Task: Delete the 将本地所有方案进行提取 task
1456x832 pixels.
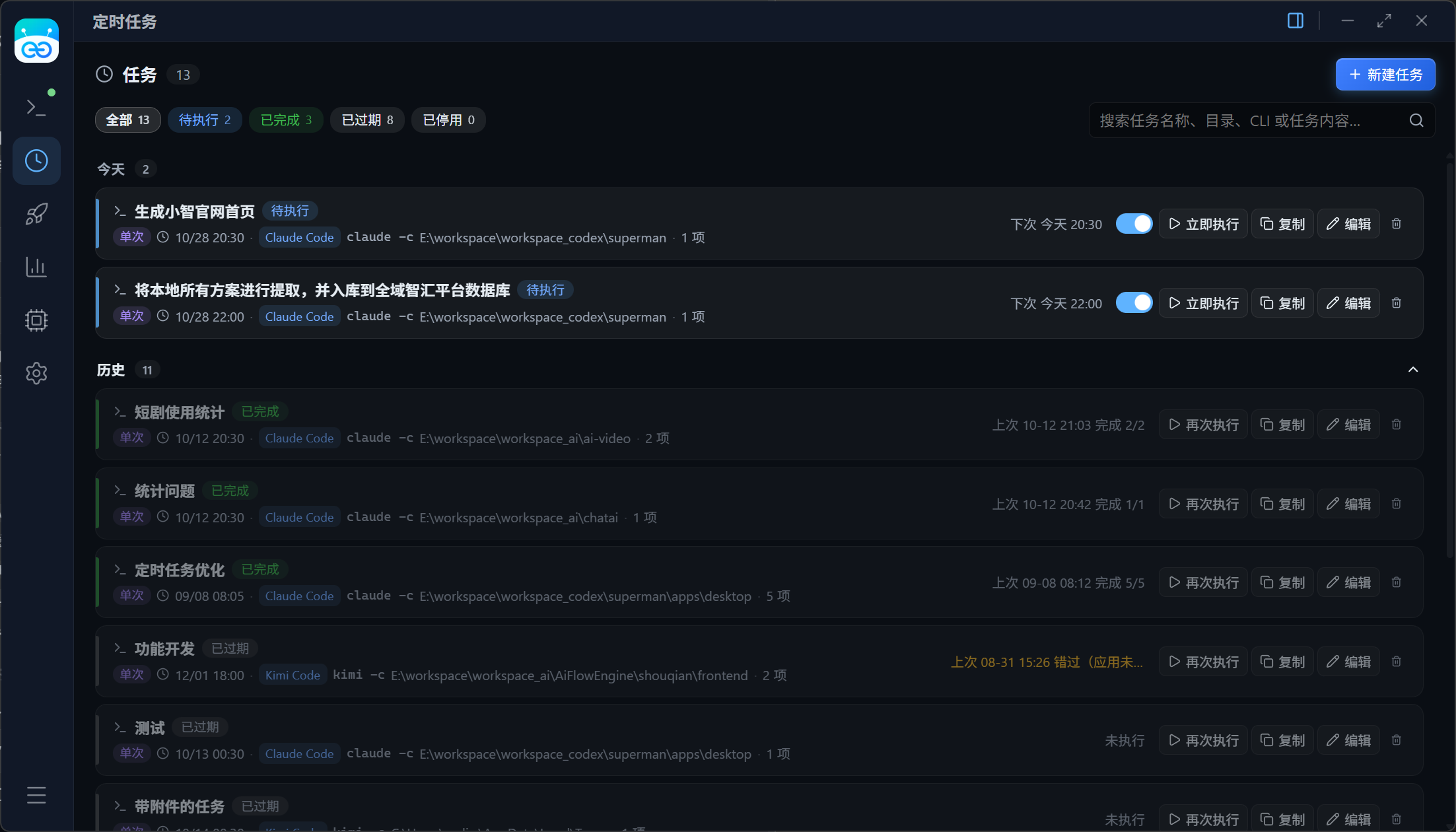Action: [1397, 303]
